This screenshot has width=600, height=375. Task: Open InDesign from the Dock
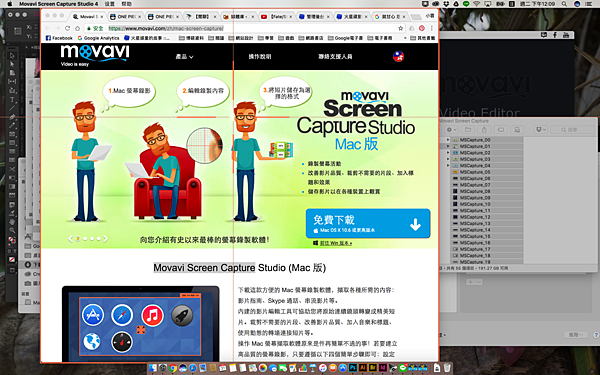(383, 368)
